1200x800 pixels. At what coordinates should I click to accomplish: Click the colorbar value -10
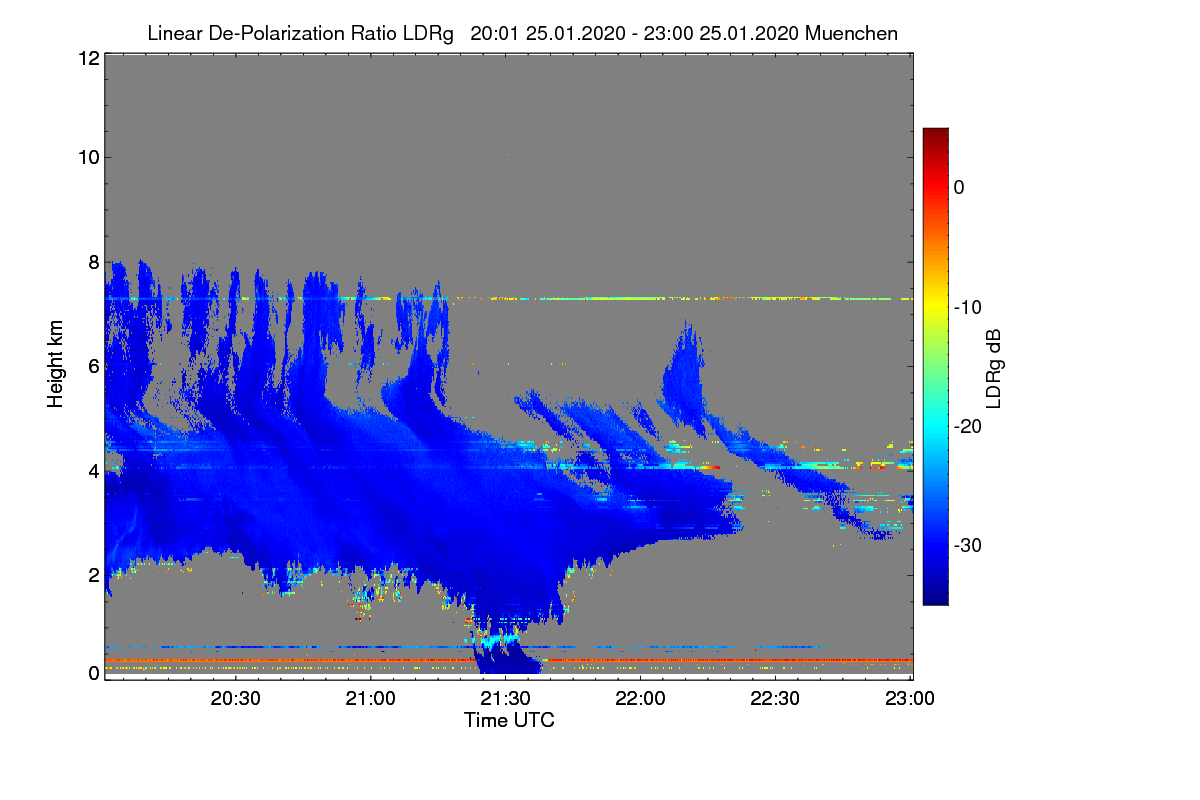(969, 307)
